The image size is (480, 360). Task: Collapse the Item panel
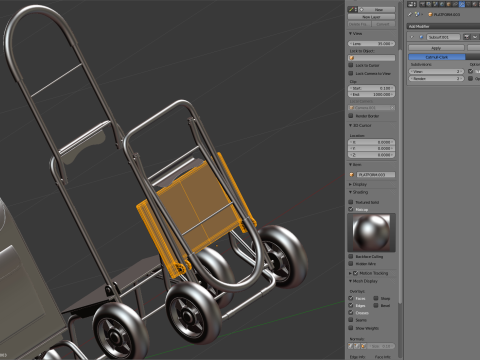click(x=351, y=165)
